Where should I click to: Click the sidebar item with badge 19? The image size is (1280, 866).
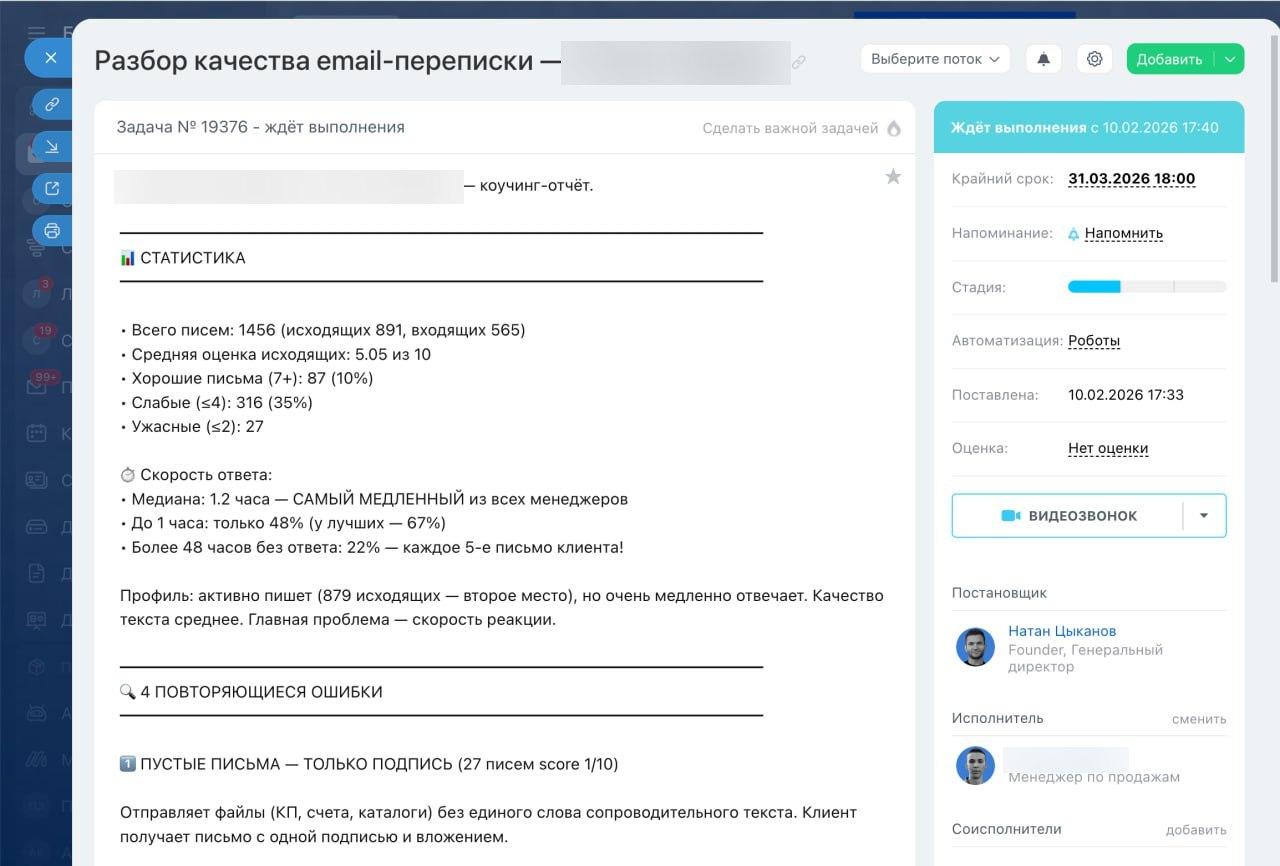pos(37,339)
